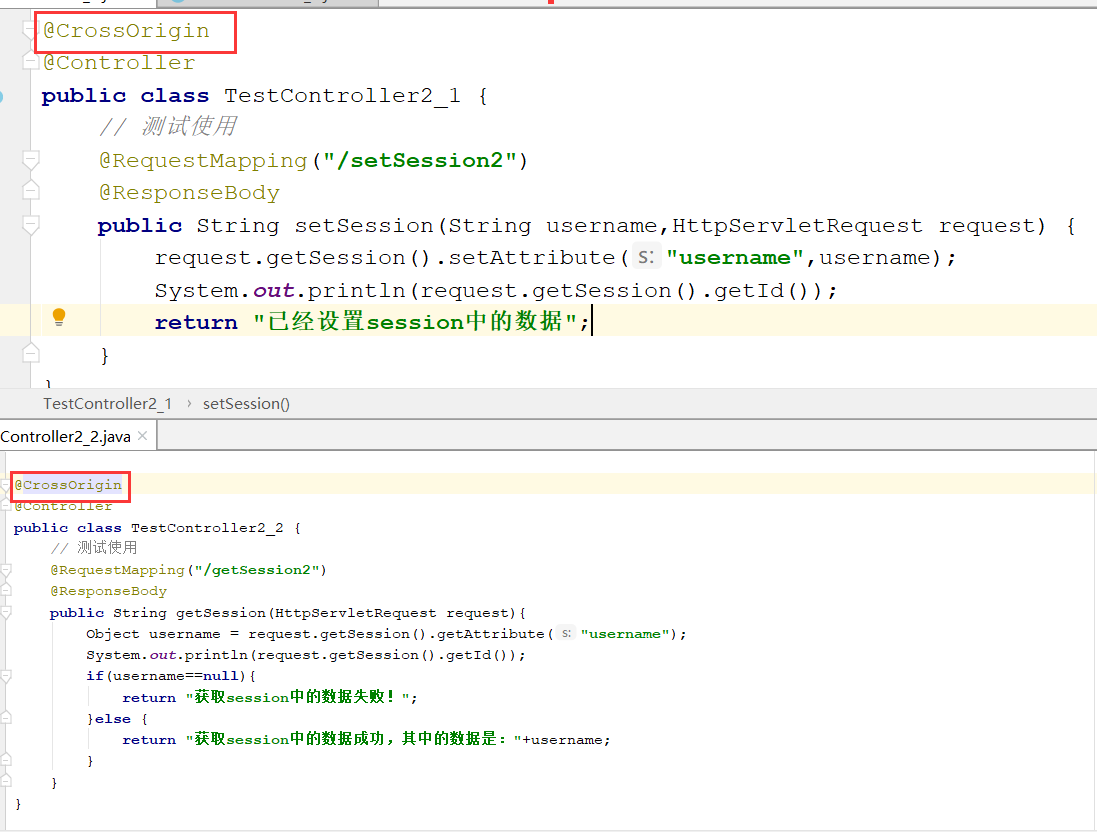Collapse fold marker beside top pane @ResponseBody
Image resolution: width=1097 pixels, height=832 pixels.
[30, 190]
